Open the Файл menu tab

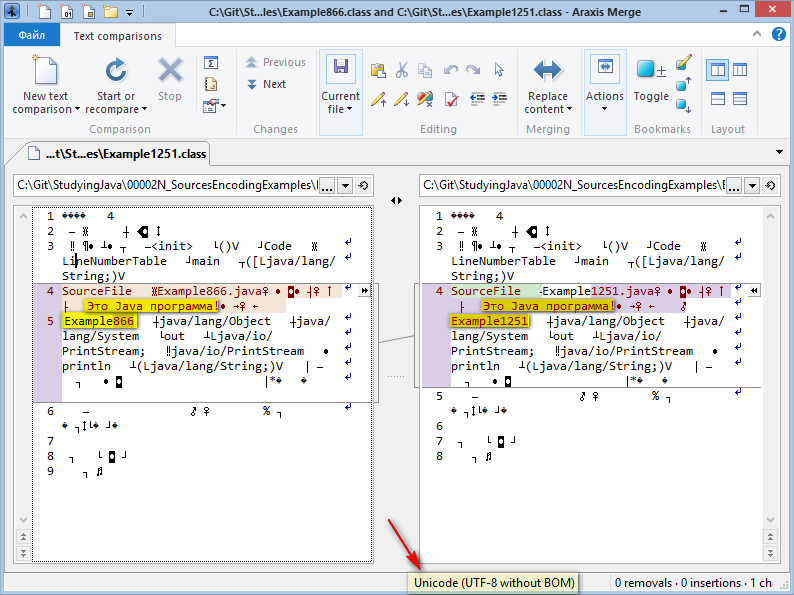pos(32,35)
